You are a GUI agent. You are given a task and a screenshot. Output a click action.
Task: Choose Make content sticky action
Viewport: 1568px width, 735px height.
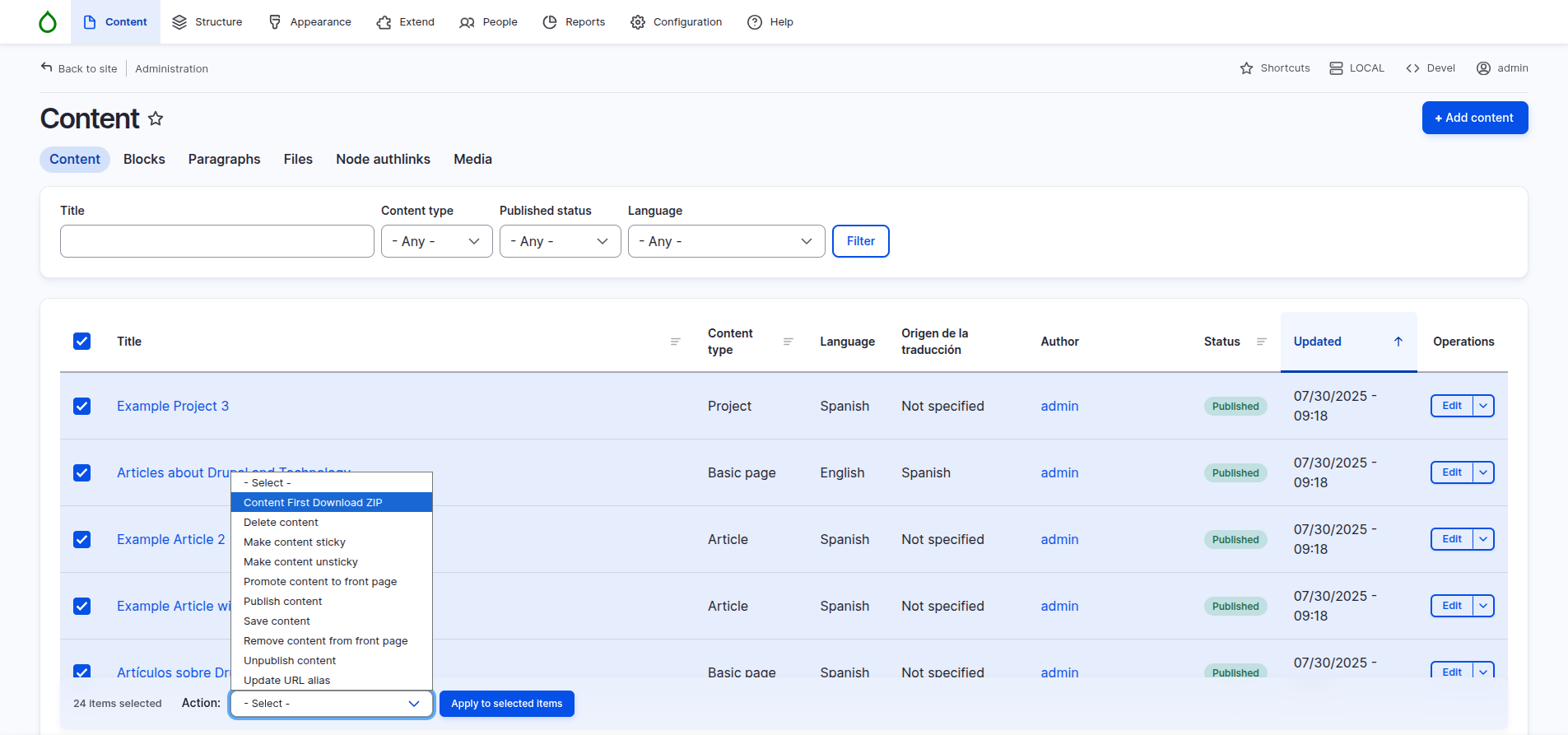pyautogui.click(x=332, y=542)
